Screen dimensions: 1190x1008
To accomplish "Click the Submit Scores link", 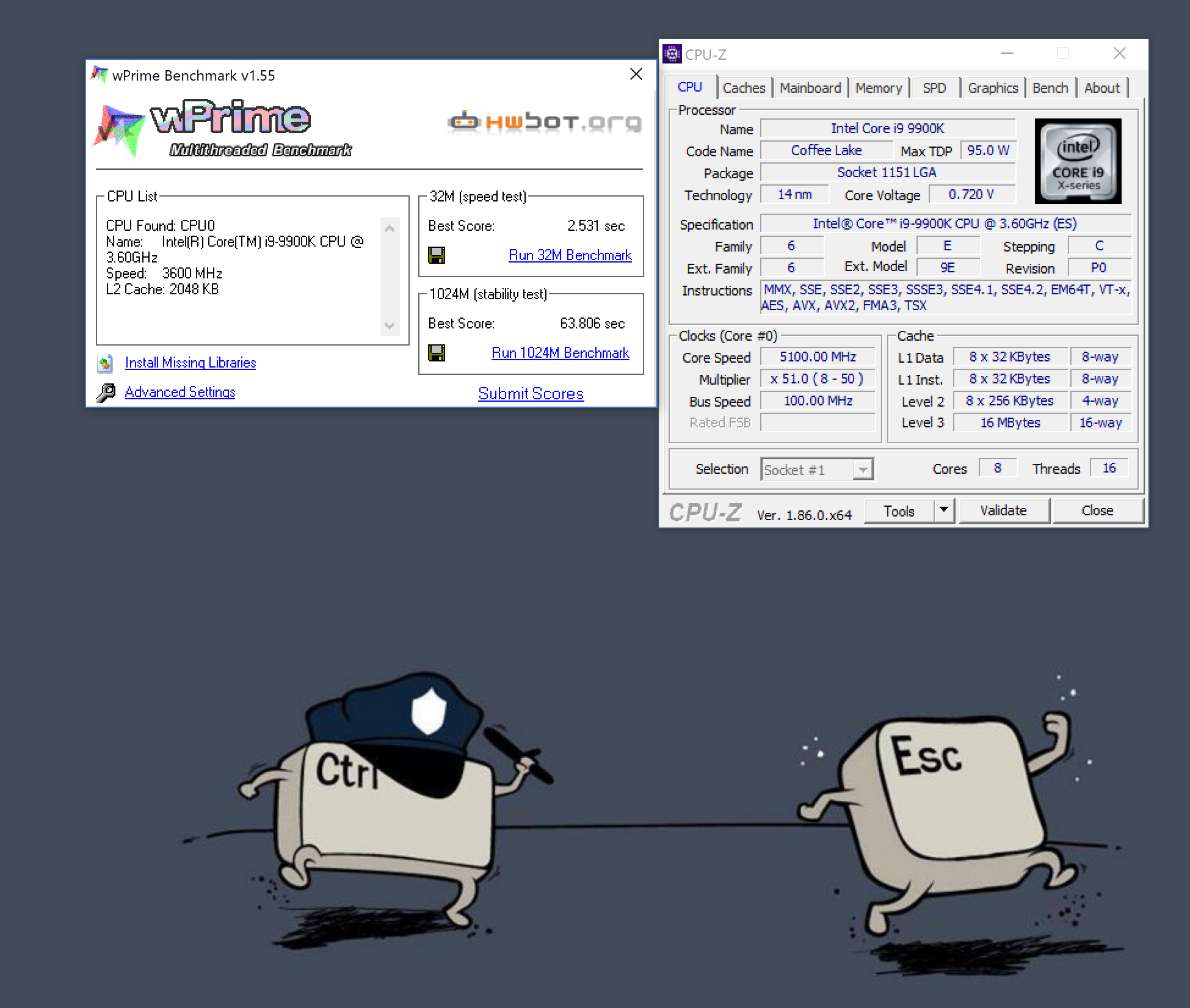I will [x=531, y=394].
